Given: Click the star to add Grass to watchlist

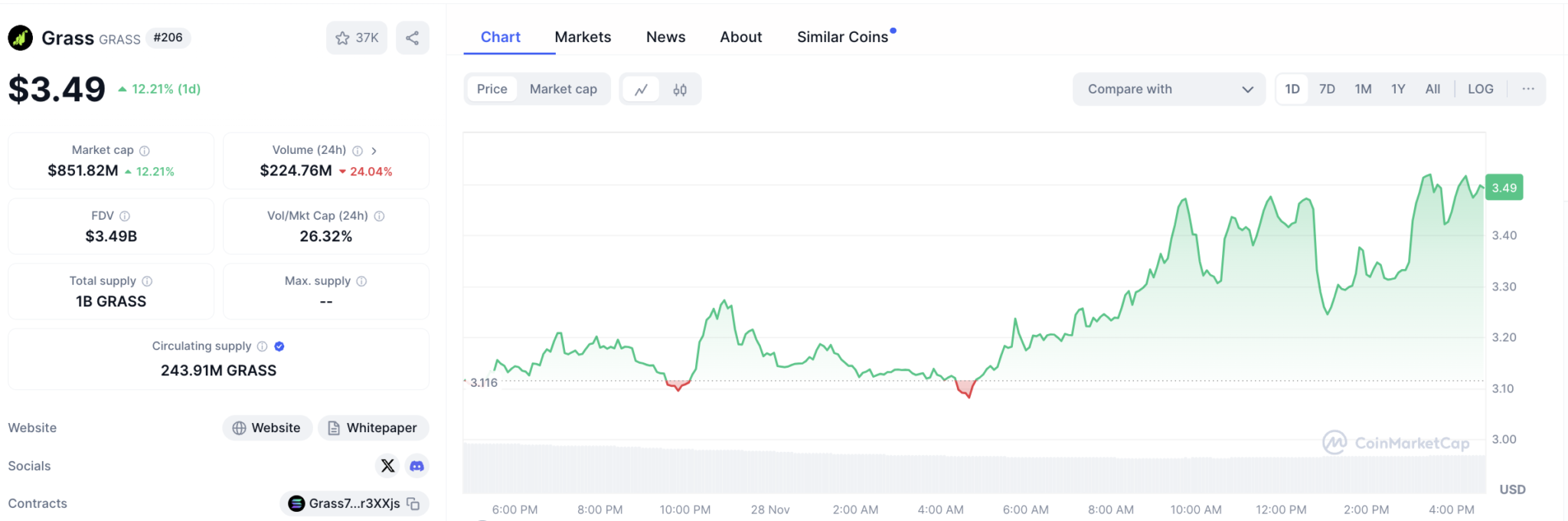Looking at the screenshot, I should coord(342,37).
